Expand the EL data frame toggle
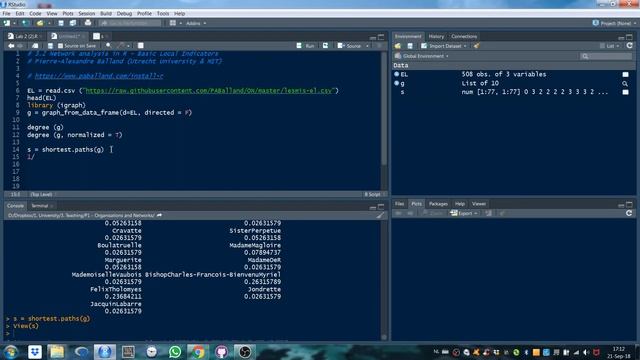The width and height of the screenshot is (640, 360). click(396, 74)
